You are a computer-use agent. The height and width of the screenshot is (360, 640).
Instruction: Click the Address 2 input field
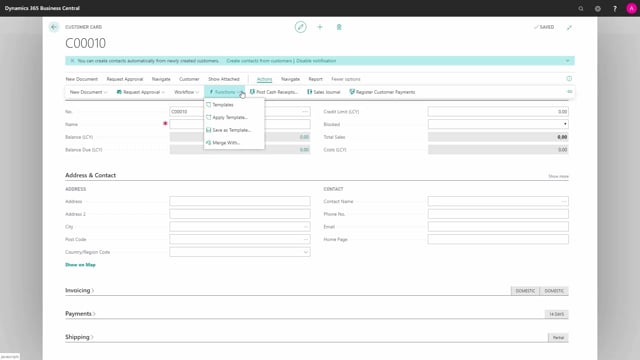click(240, 214)
